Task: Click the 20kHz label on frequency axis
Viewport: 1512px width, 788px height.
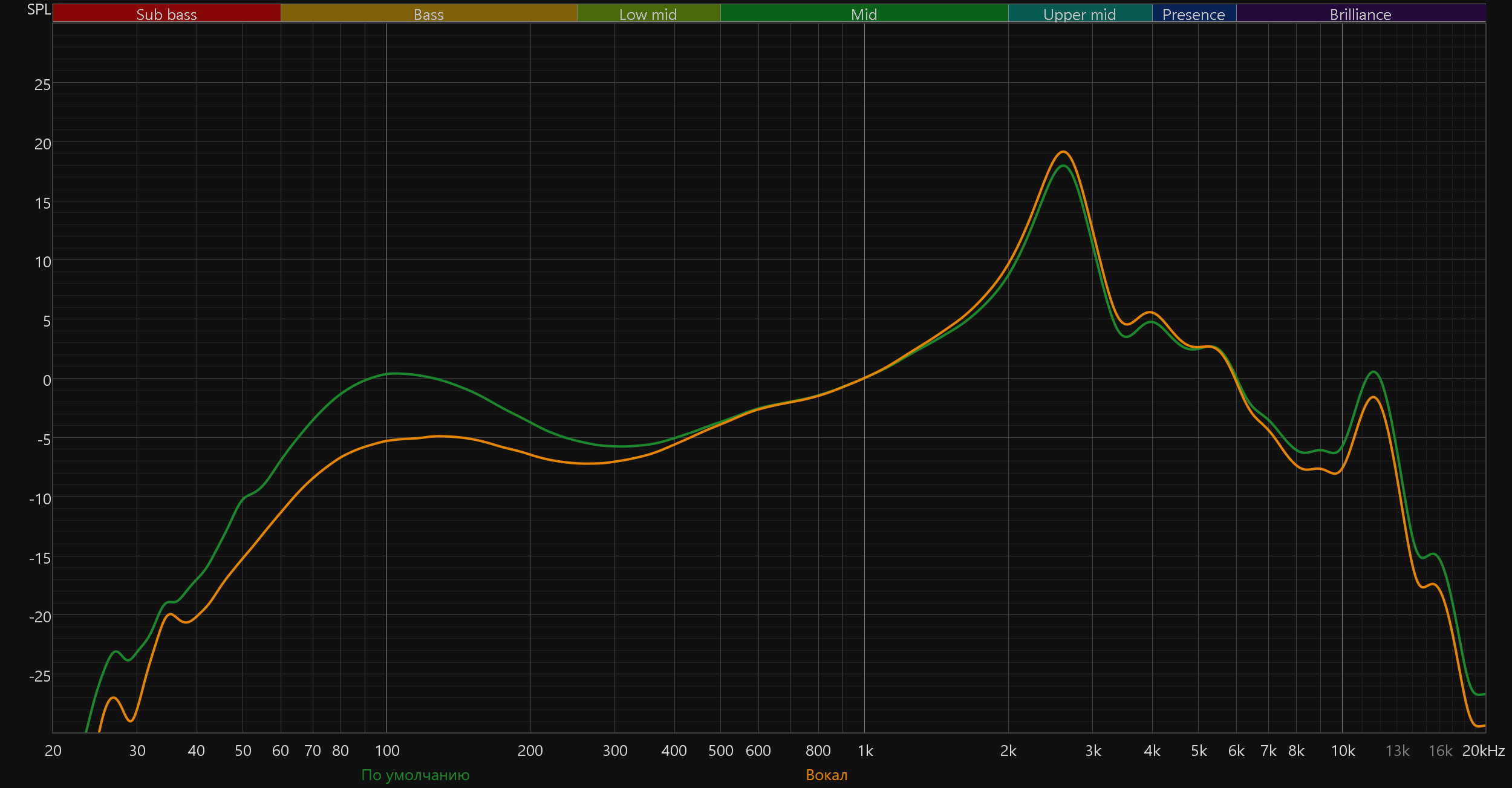Action: point(1483,751)
